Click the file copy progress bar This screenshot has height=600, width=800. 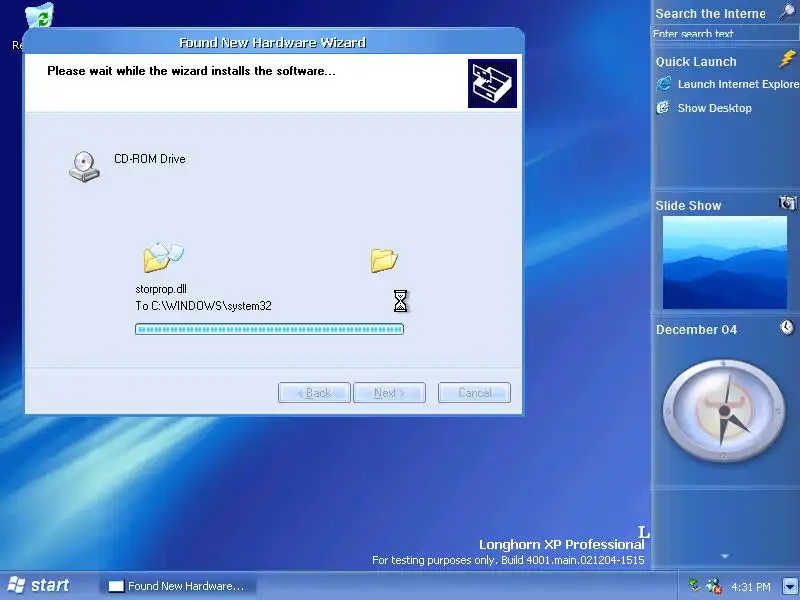tap(269, 329)
